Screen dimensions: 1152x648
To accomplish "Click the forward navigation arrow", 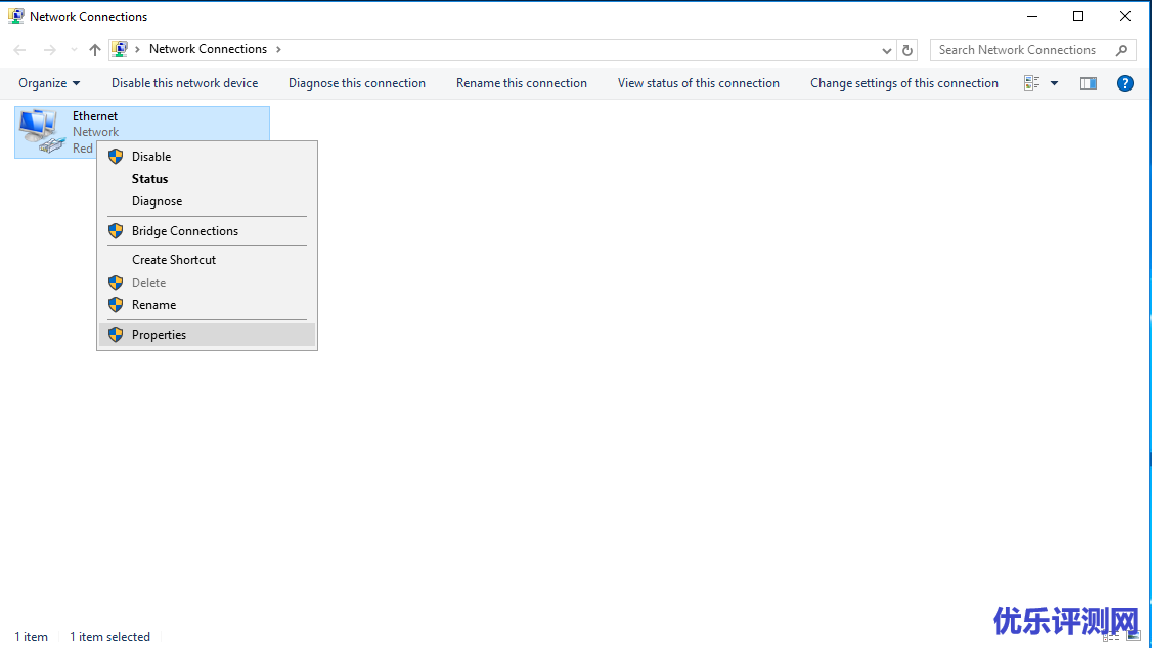I will (x=50, y=50).
